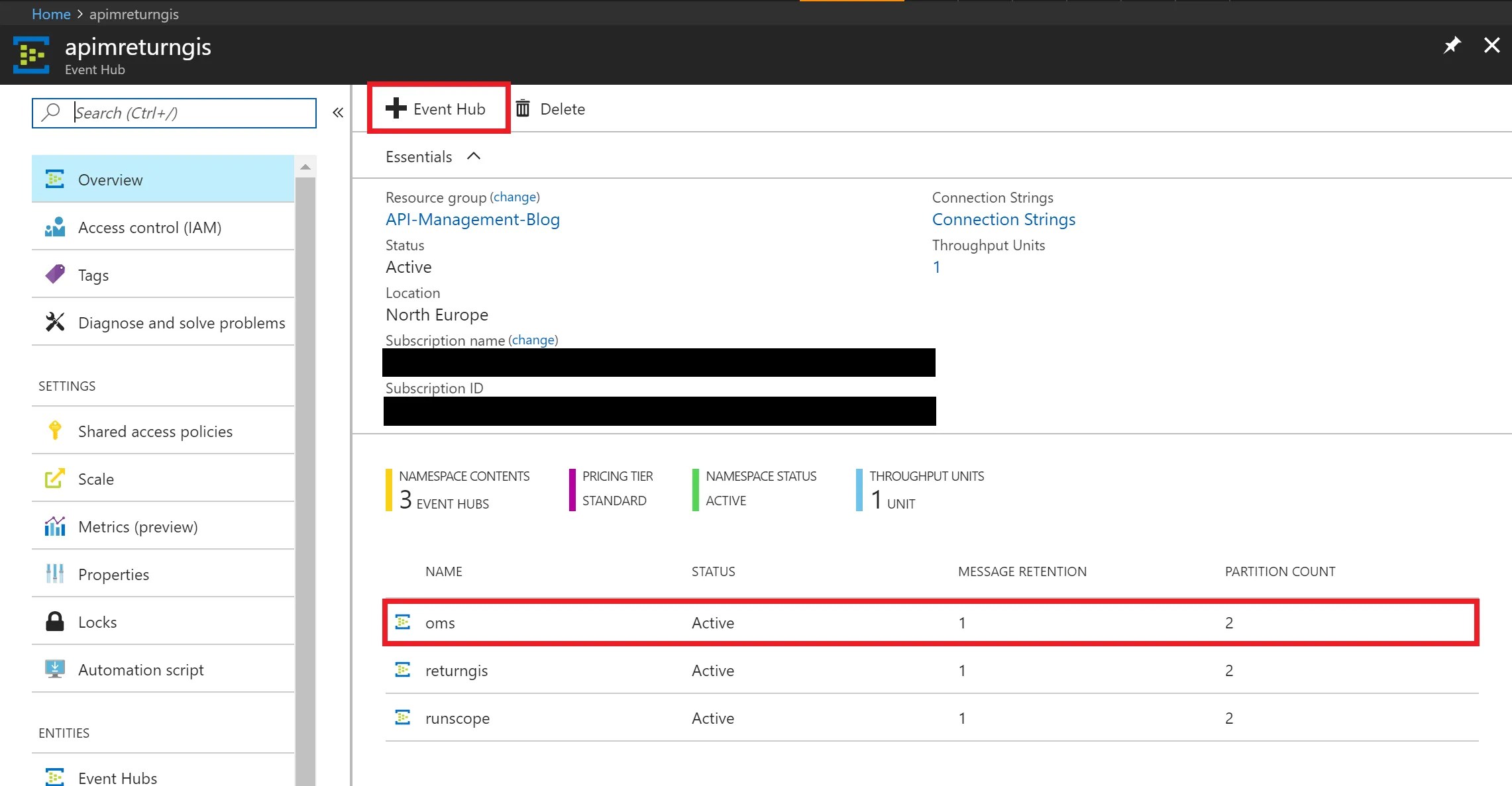Click the Locks padlock icon
This screenshot has width=1512, height=786.
point(55,621)
